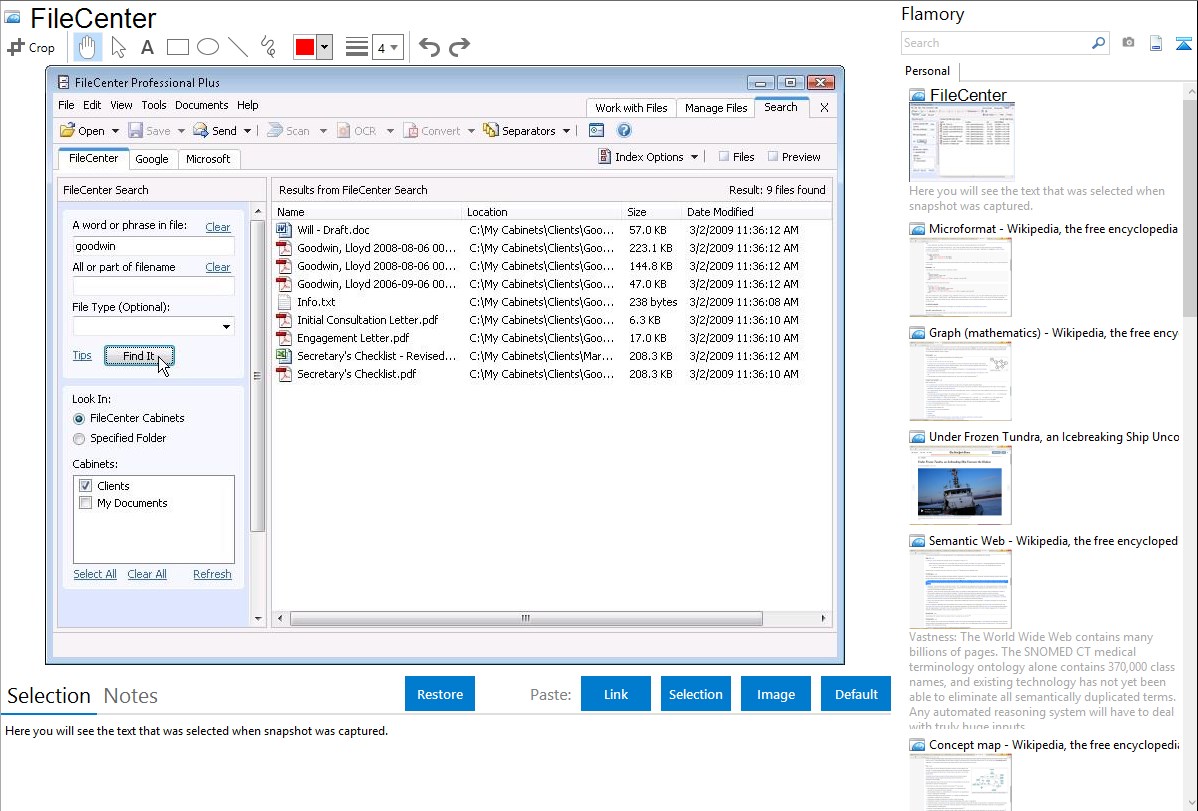Open the Under Frozen Tundra snapshot thumbnail
The width and height of the screenshot is (1198, 811).
coord(960,486)
